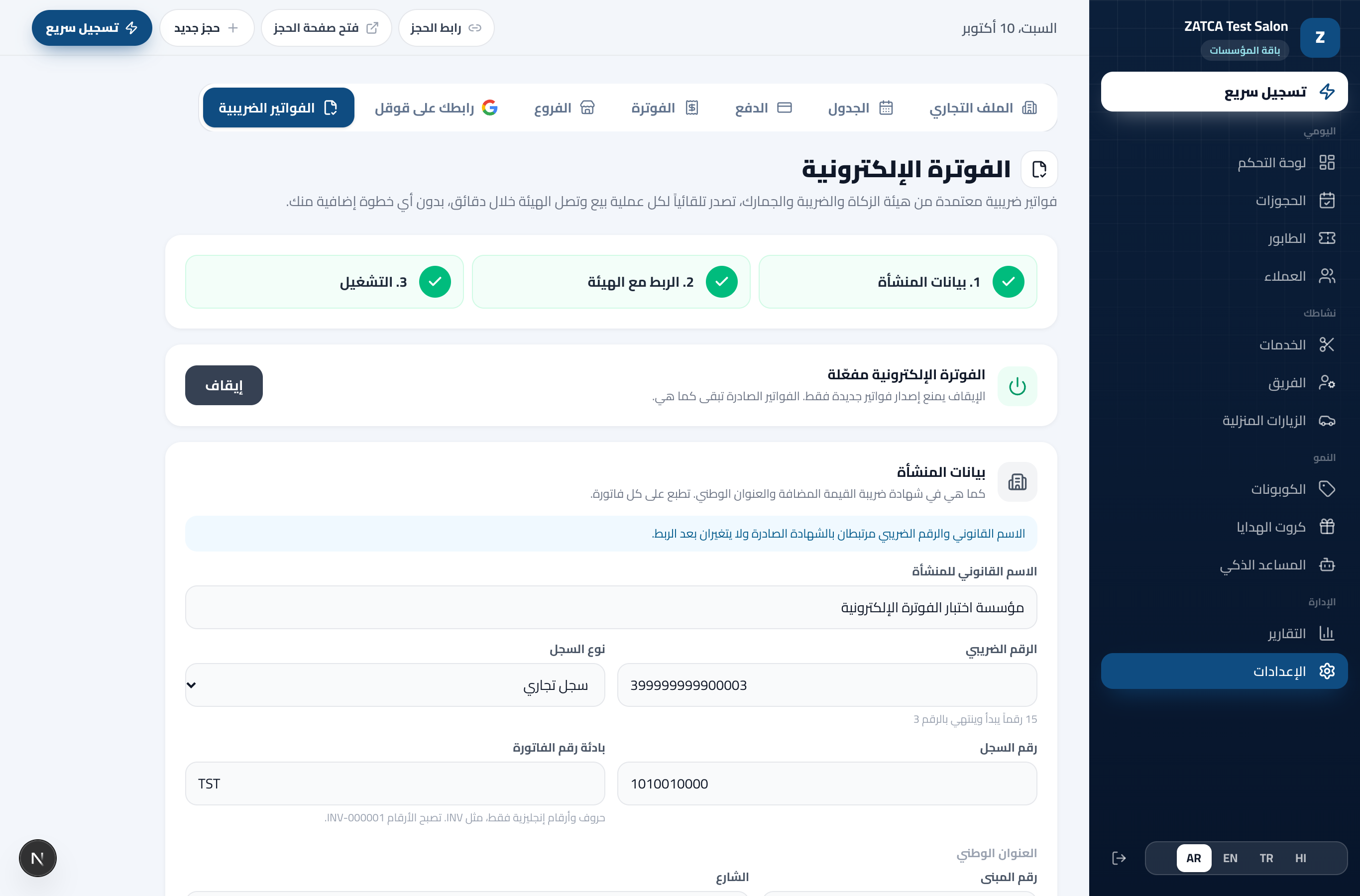Screen dimensions: 1360x896
Task: Click the رقم السجل input field
Action: (x=827, y=784)
